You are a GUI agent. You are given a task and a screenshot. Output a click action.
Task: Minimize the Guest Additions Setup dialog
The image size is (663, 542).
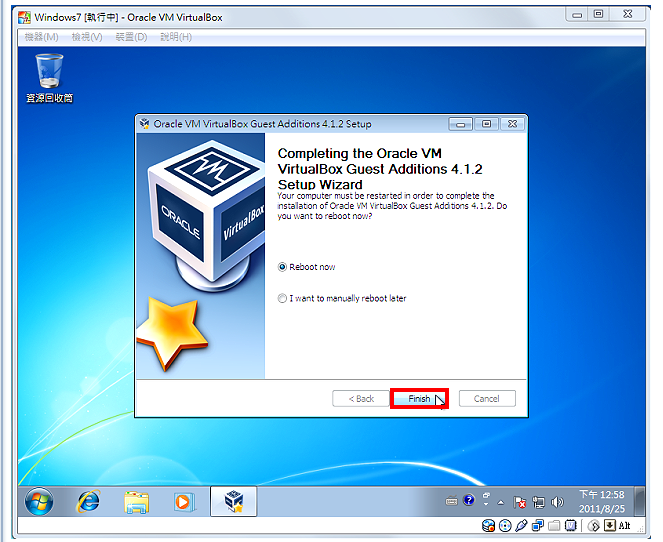coord(460,124)
